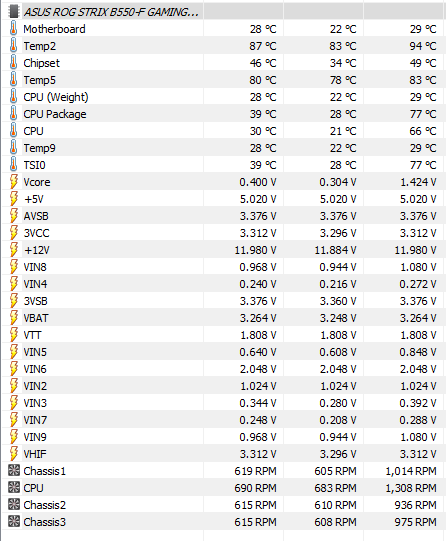Select the Temp2 sensor row
446x541 pixels.
223,46
